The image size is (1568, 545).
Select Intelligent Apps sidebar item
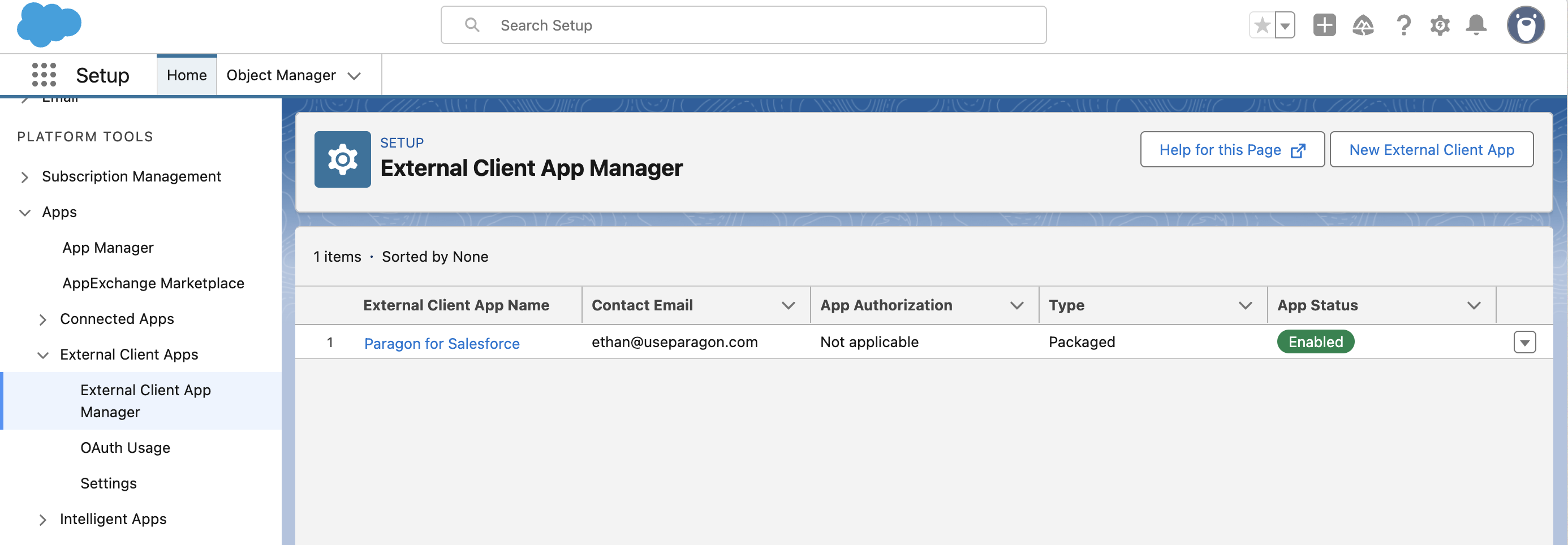pyautogui.click(x=113, y=519)
